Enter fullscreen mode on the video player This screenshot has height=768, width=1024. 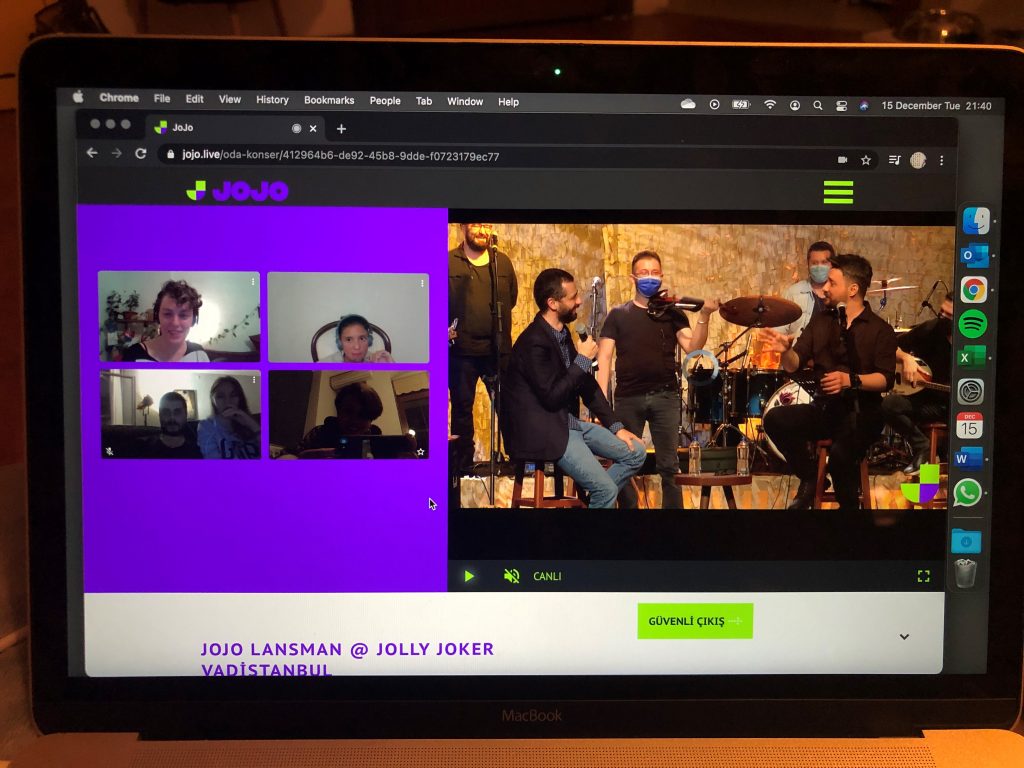coord(923,576)
